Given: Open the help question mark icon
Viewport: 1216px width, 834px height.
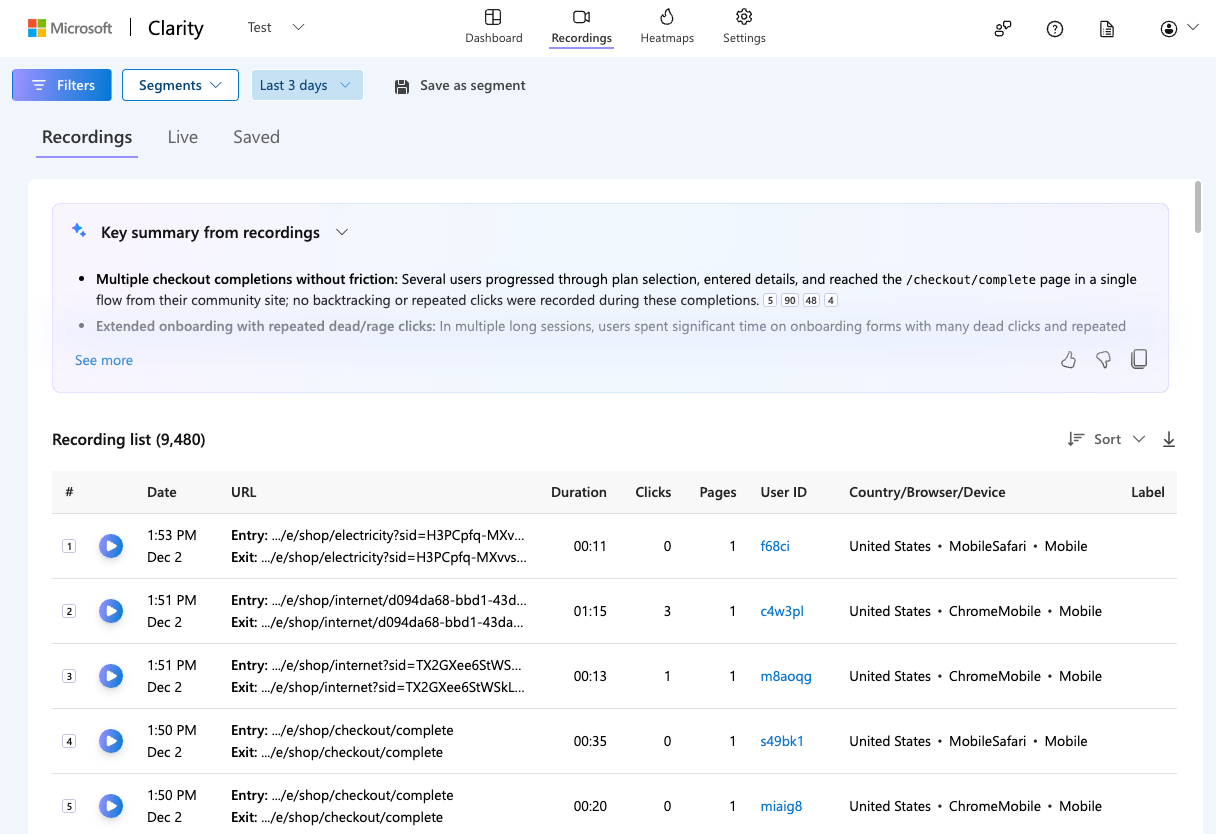Looking at the screenshot, I should (1054, 29).
